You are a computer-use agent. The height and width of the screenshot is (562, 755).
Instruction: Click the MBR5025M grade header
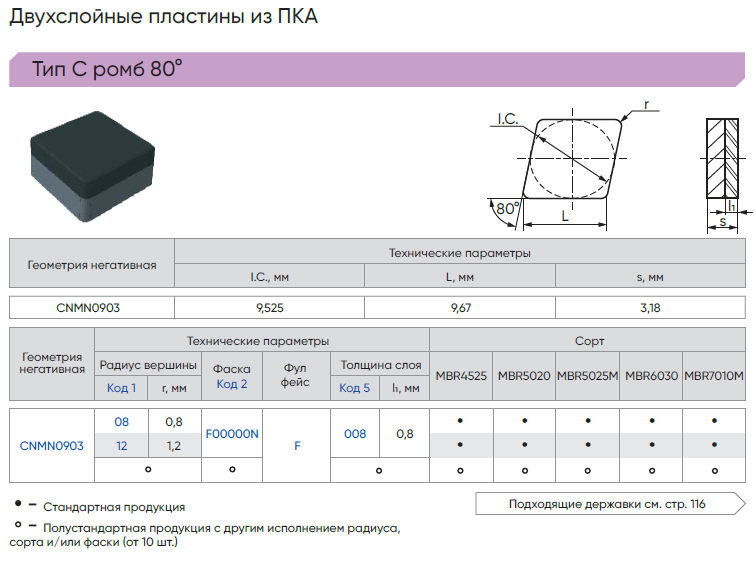[x=587, y=376]
